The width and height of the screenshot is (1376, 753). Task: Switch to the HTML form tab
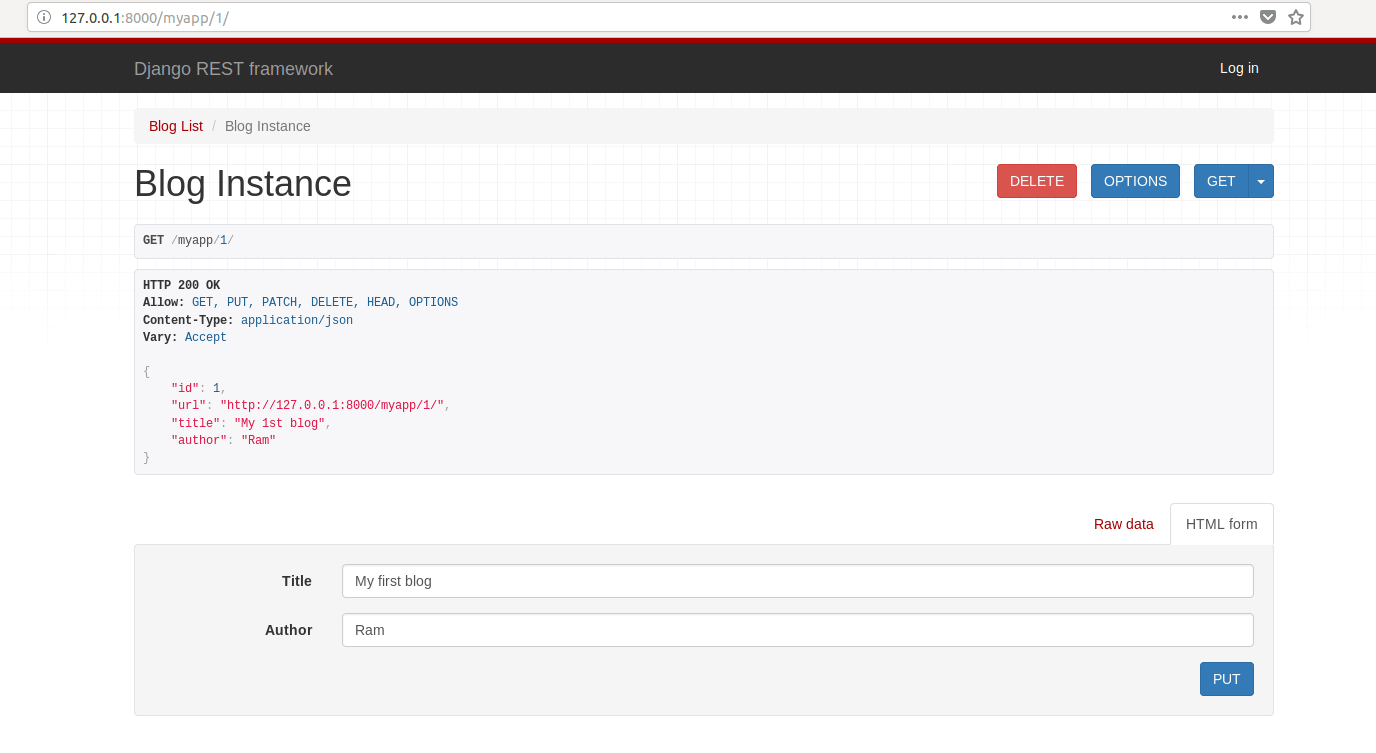point(1222,524)
